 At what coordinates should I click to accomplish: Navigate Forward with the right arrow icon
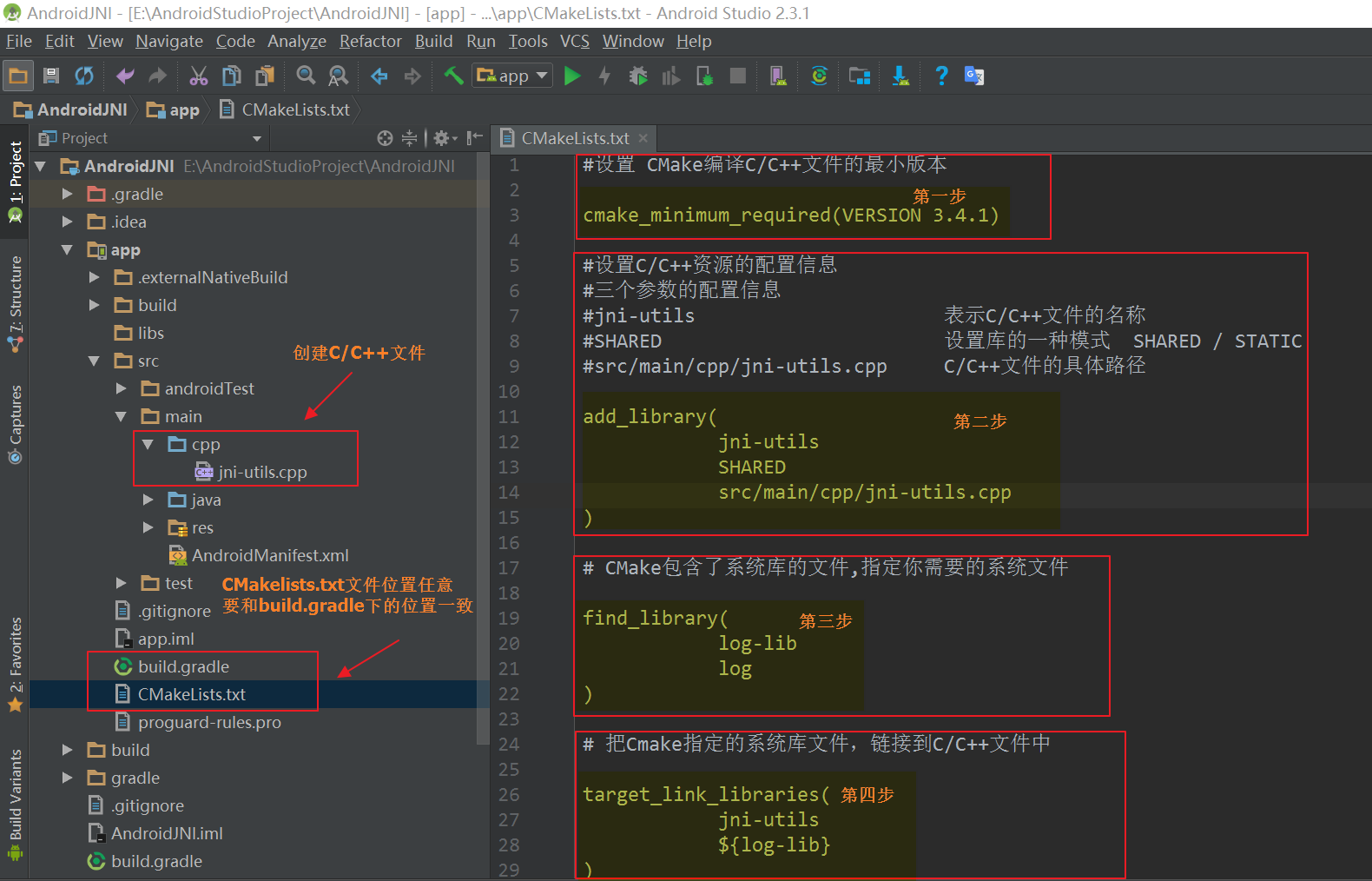pos(412,76)
